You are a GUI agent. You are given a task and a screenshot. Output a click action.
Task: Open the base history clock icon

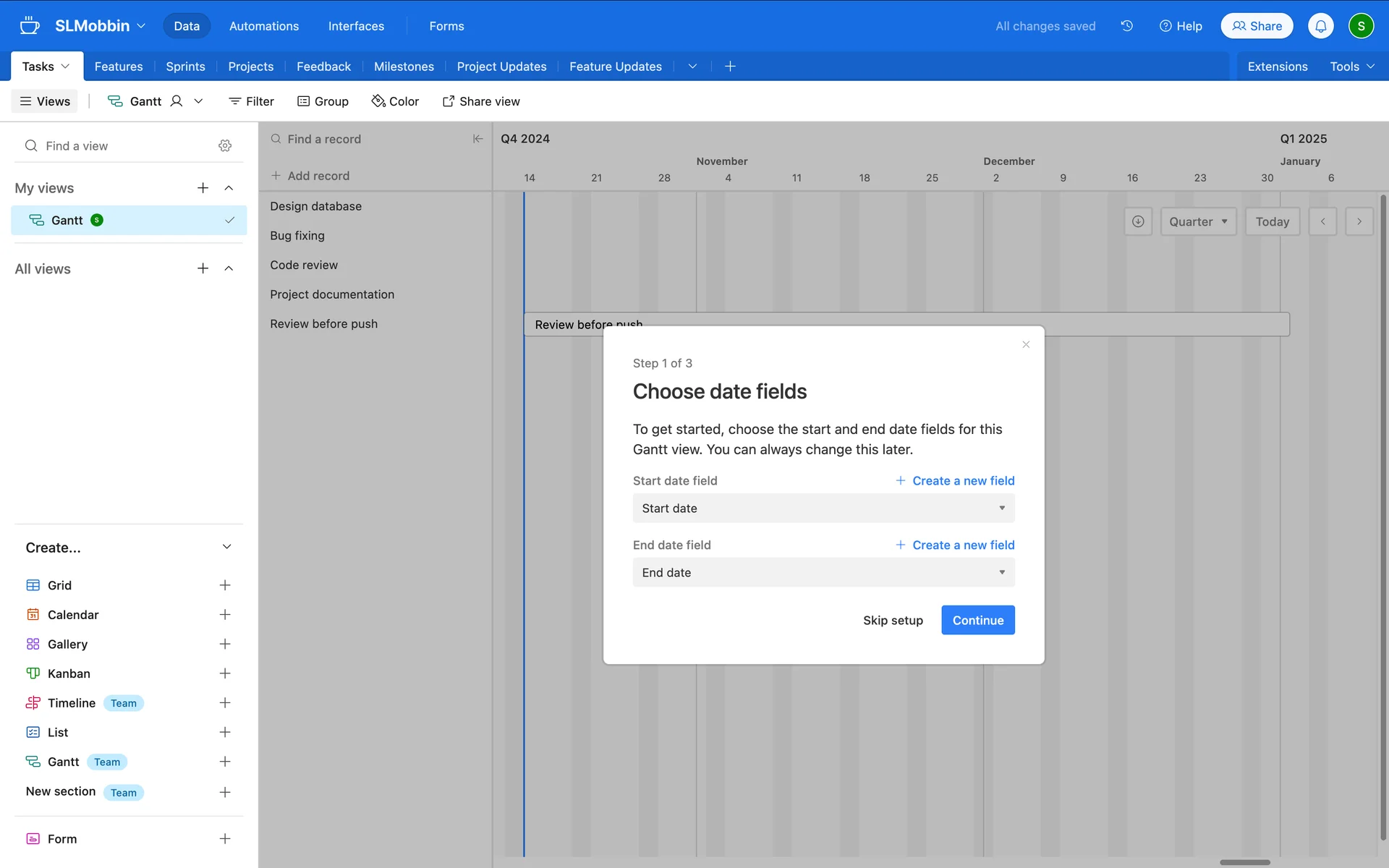(x=1126, y=26)
